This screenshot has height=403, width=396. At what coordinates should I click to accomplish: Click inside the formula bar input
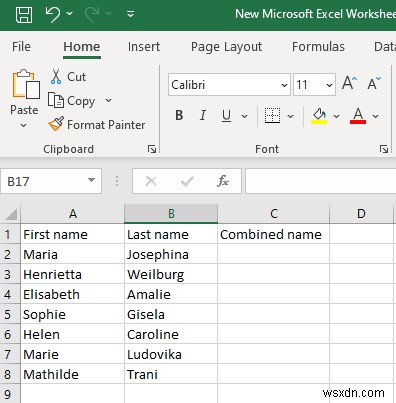click(x=321, y=181)
